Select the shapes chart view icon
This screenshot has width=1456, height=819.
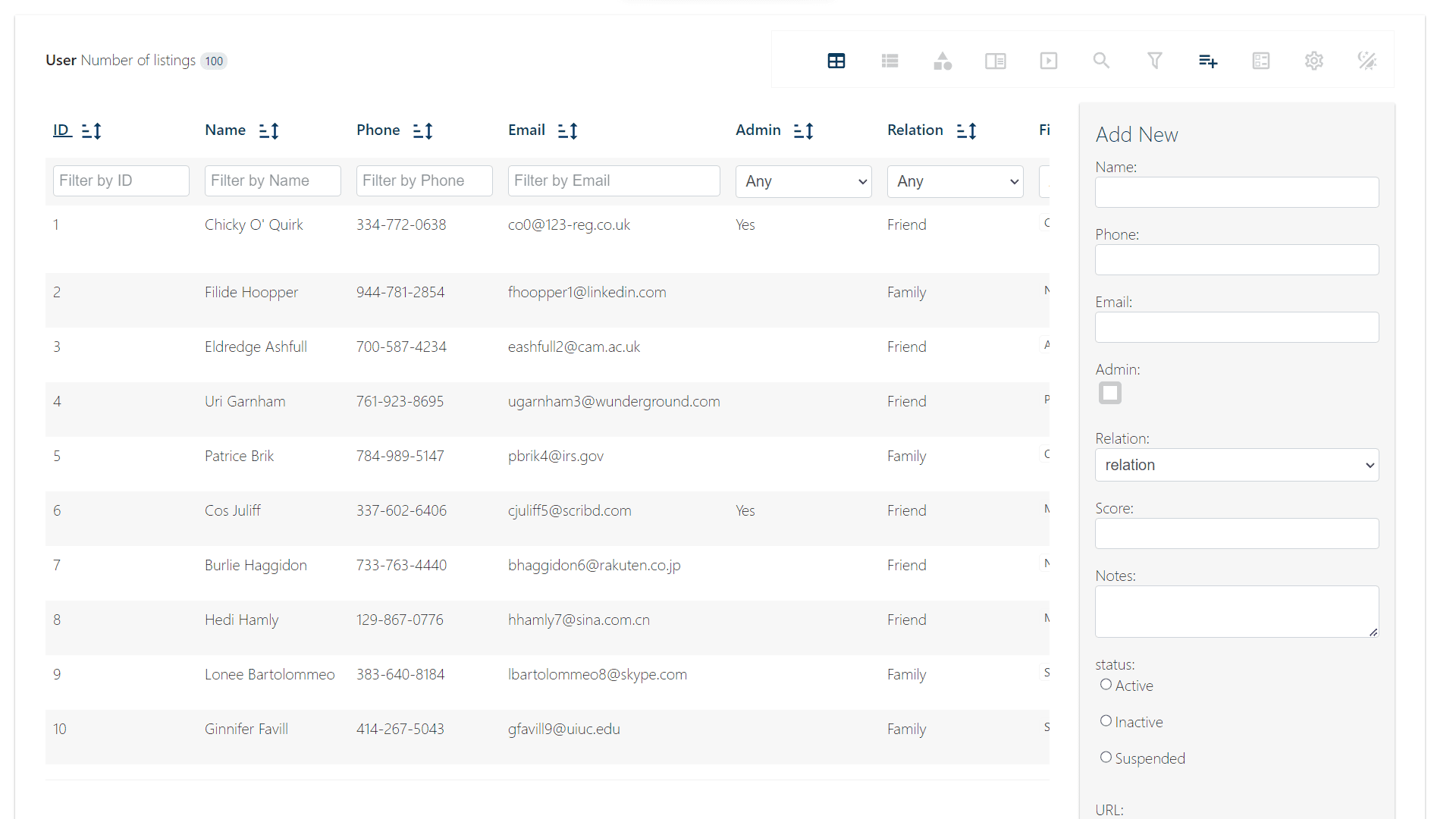click(x=943, y=61)
